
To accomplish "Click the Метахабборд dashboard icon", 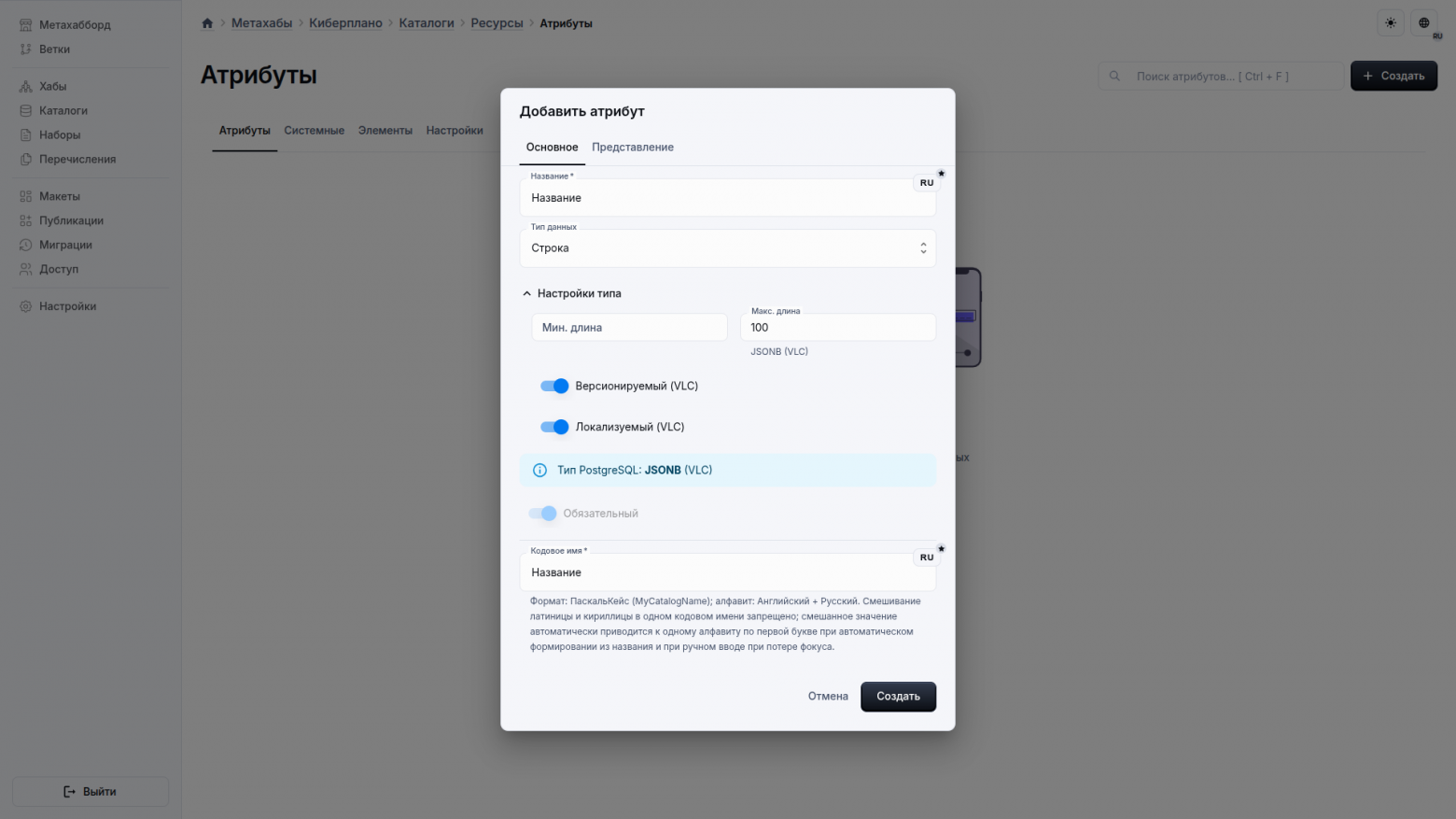I will (26, 25).
